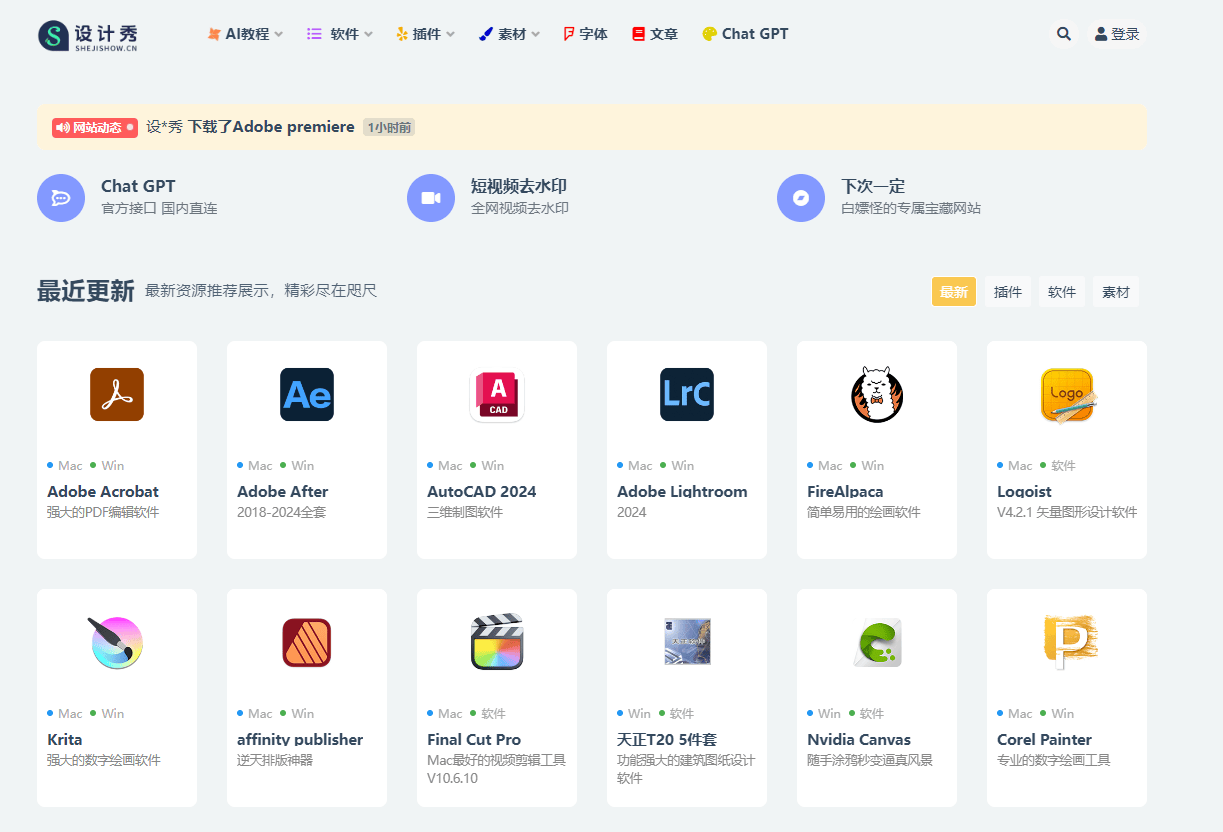Select the AutoCAD 2024 icon
The width and height of the screenshot is (1223, 832).
[x=496, y=394]
